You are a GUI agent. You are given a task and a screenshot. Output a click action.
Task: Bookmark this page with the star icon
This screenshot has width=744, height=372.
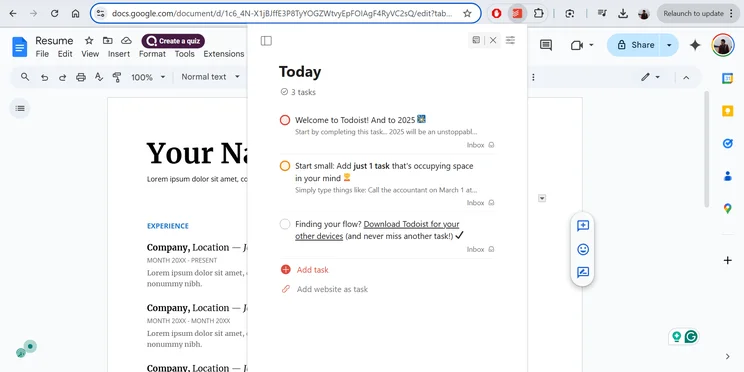467,13
